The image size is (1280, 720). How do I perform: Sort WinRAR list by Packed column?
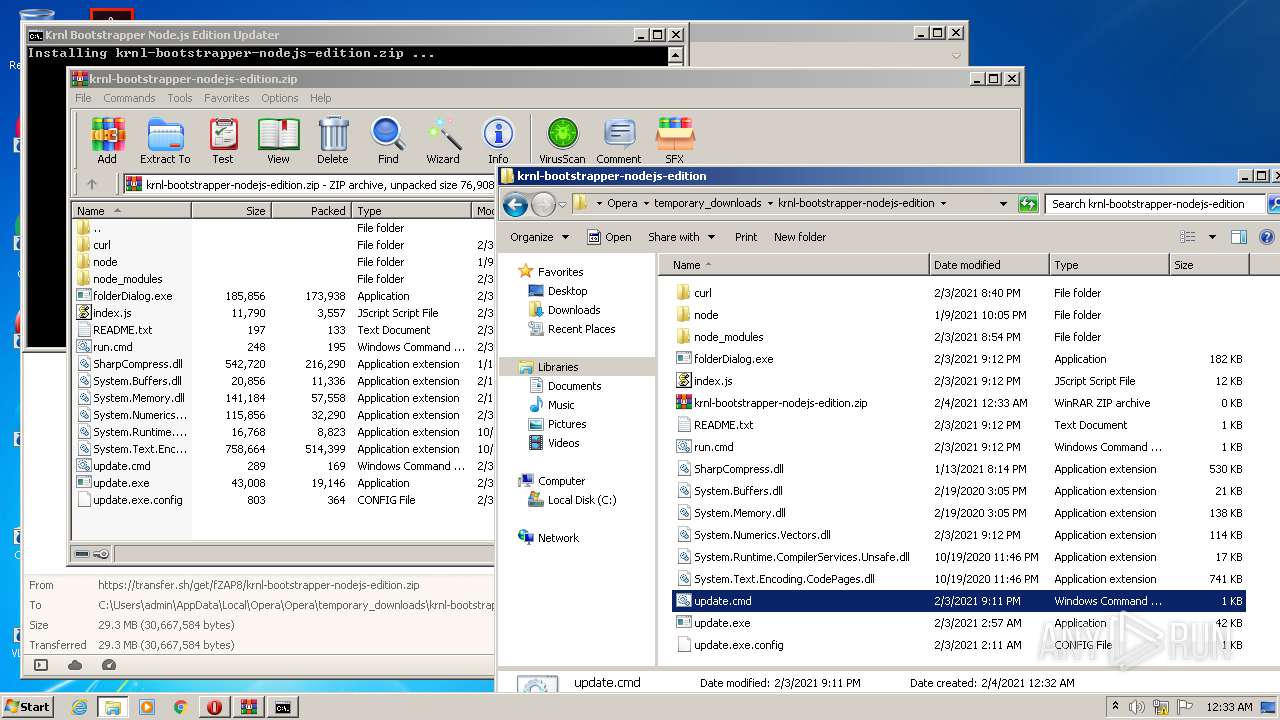[x=311, y=211]
